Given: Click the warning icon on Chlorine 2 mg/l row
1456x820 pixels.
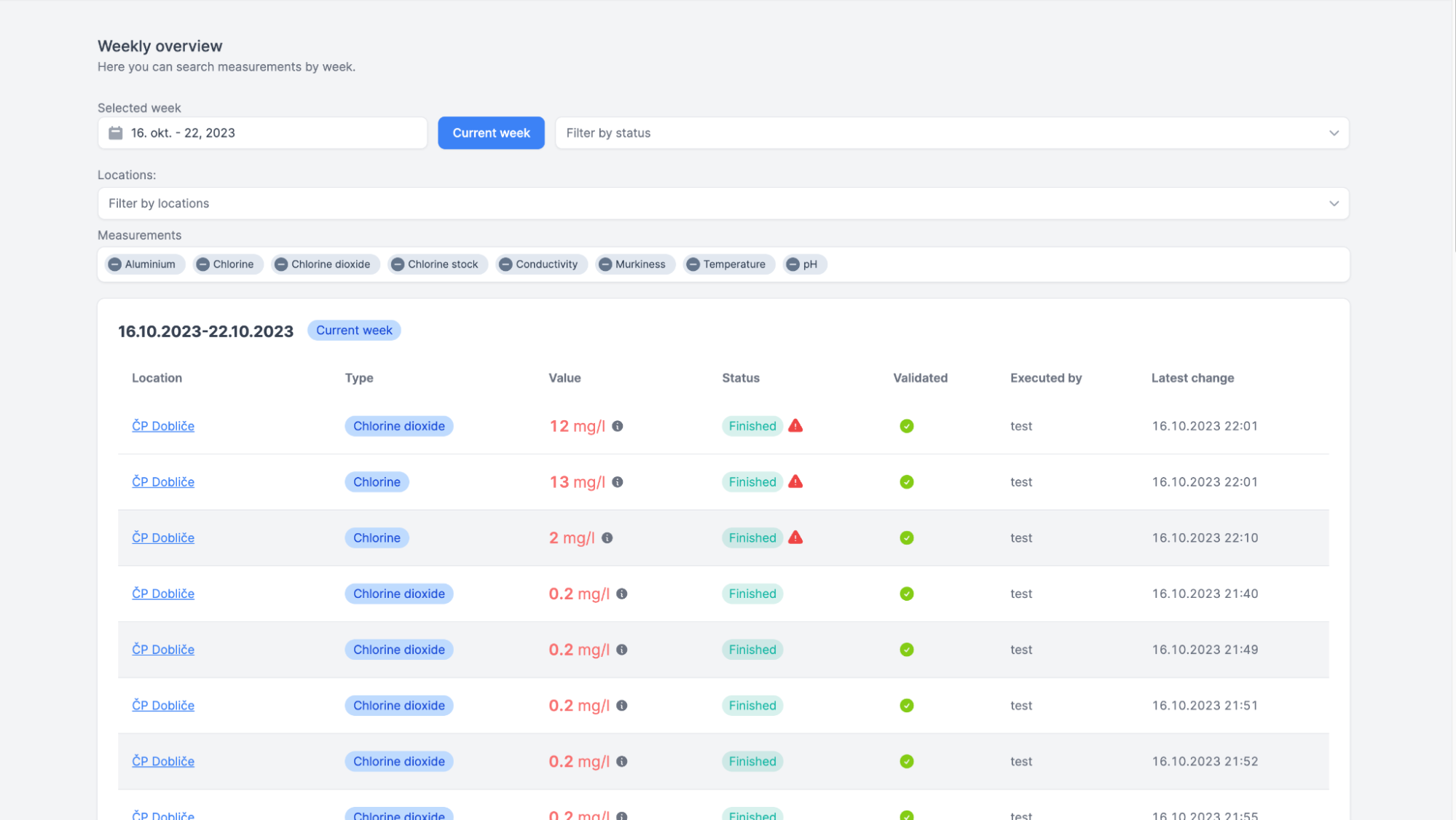Looking at the screenshot, I should point(797,537).
